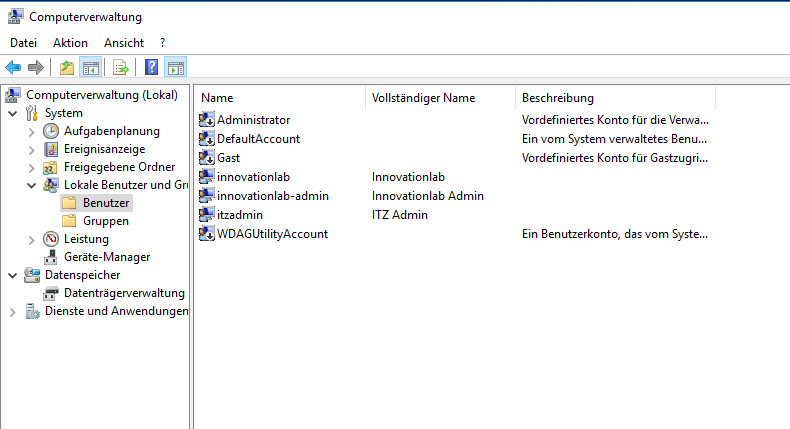Click the blue Back arrow in toolbar
This screenshot has width=790, height=429.
[x=13, y=68]
